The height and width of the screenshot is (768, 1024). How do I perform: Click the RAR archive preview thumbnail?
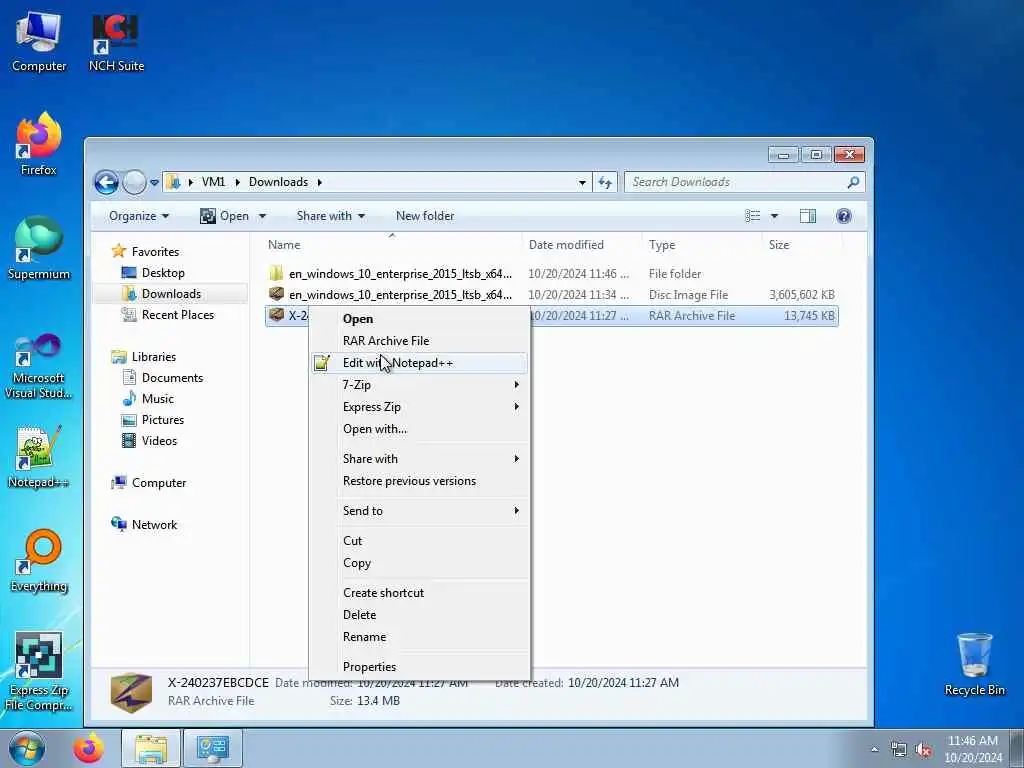click(x=131, y=692)
